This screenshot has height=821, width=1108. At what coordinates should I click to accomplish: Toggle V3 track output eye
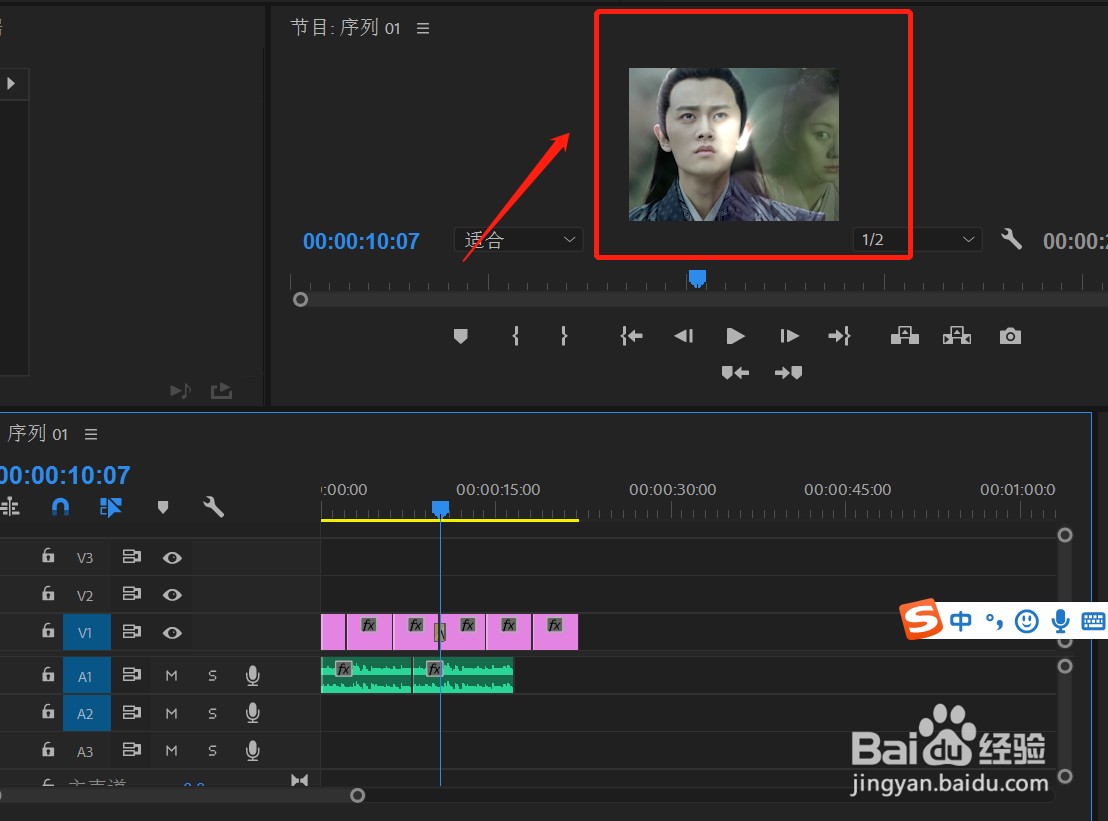coord(172,558)
